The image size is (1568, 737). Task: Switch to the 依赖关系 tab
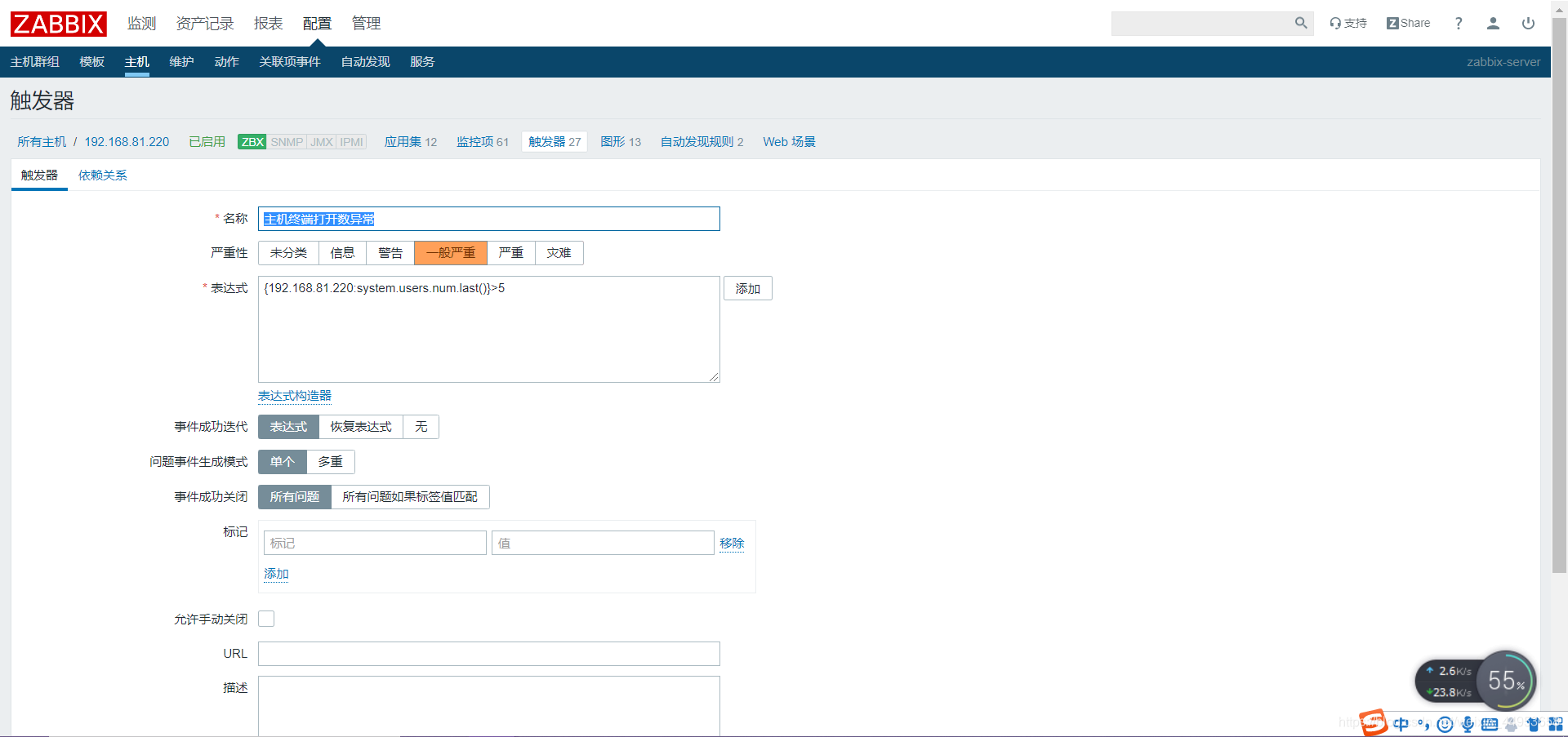pyautogui.click(x=103, y=175)
